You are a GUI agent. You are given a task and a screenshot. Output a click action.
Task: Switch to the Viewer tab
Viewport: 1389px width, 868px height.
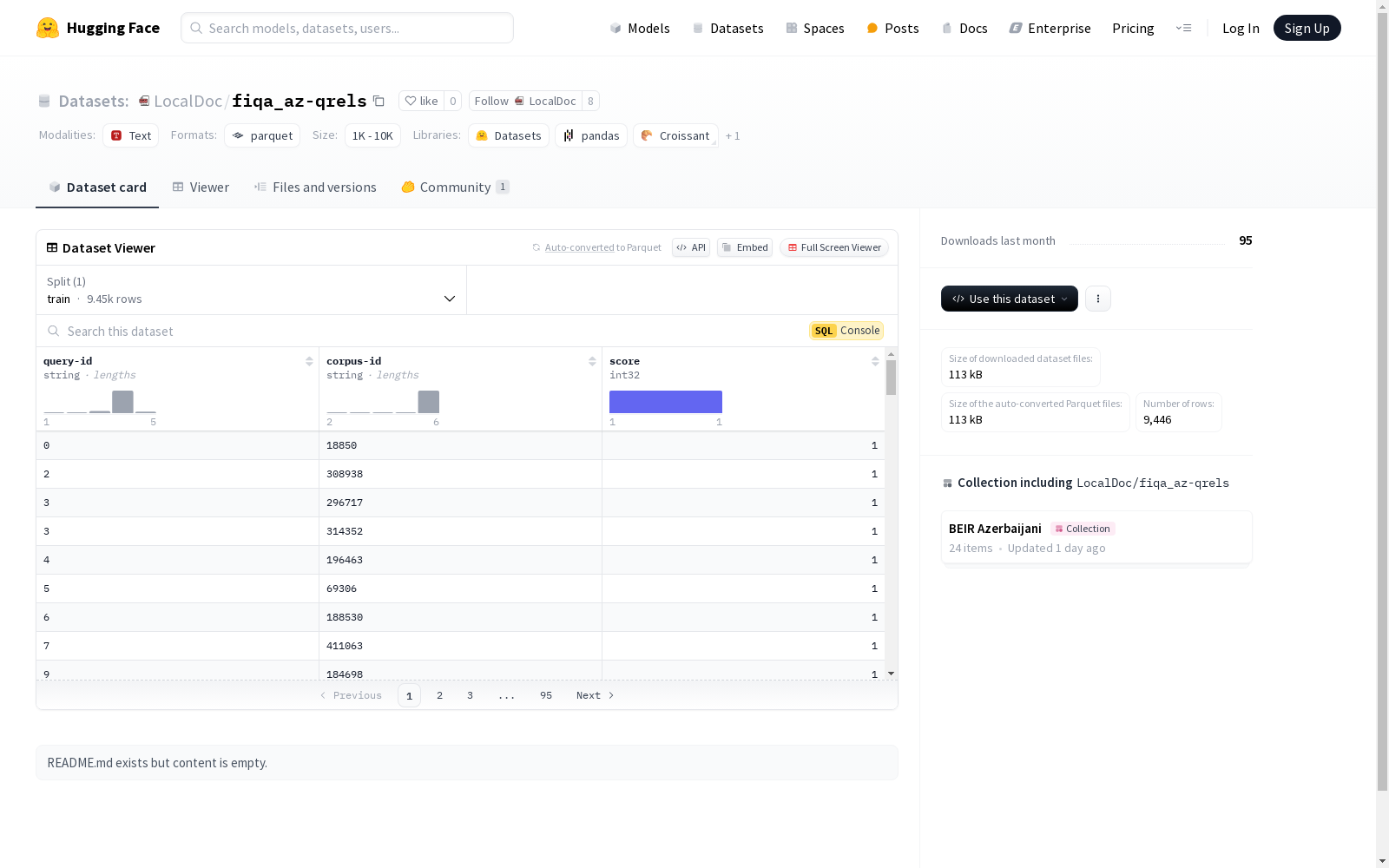click(x=201, y=187)
